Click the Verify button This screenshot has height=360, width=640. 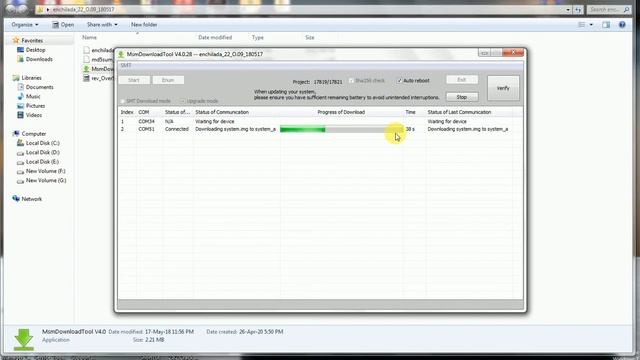pos(503,88)
